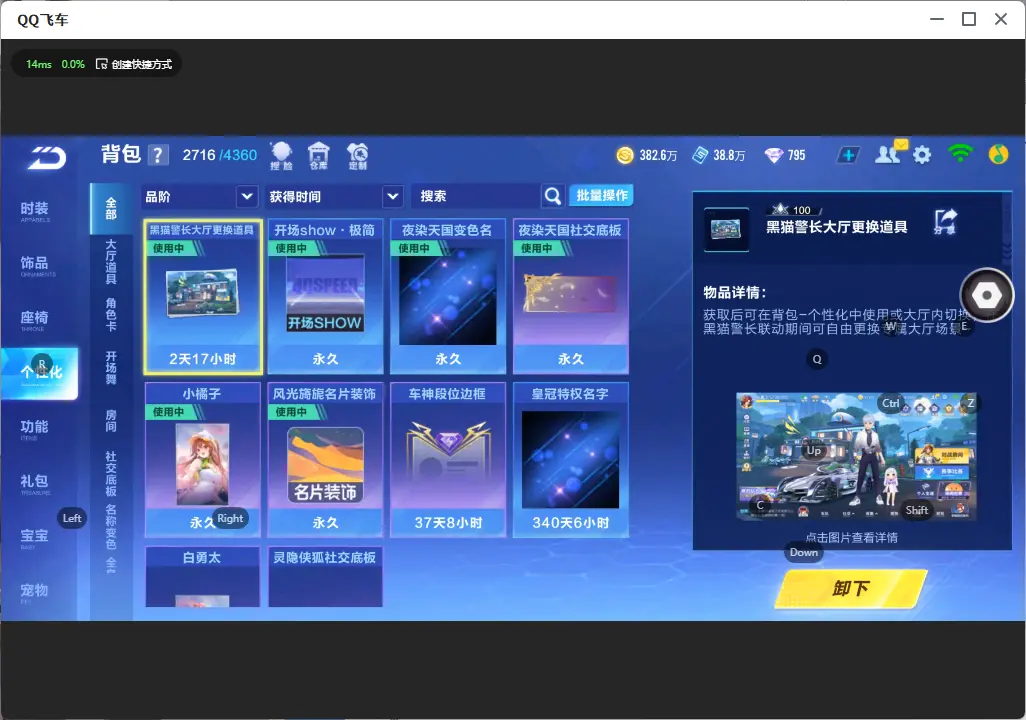Select the 车神段位边框 item card
This screenshot has height=720, width=1026.
click(x=448, y=460)
